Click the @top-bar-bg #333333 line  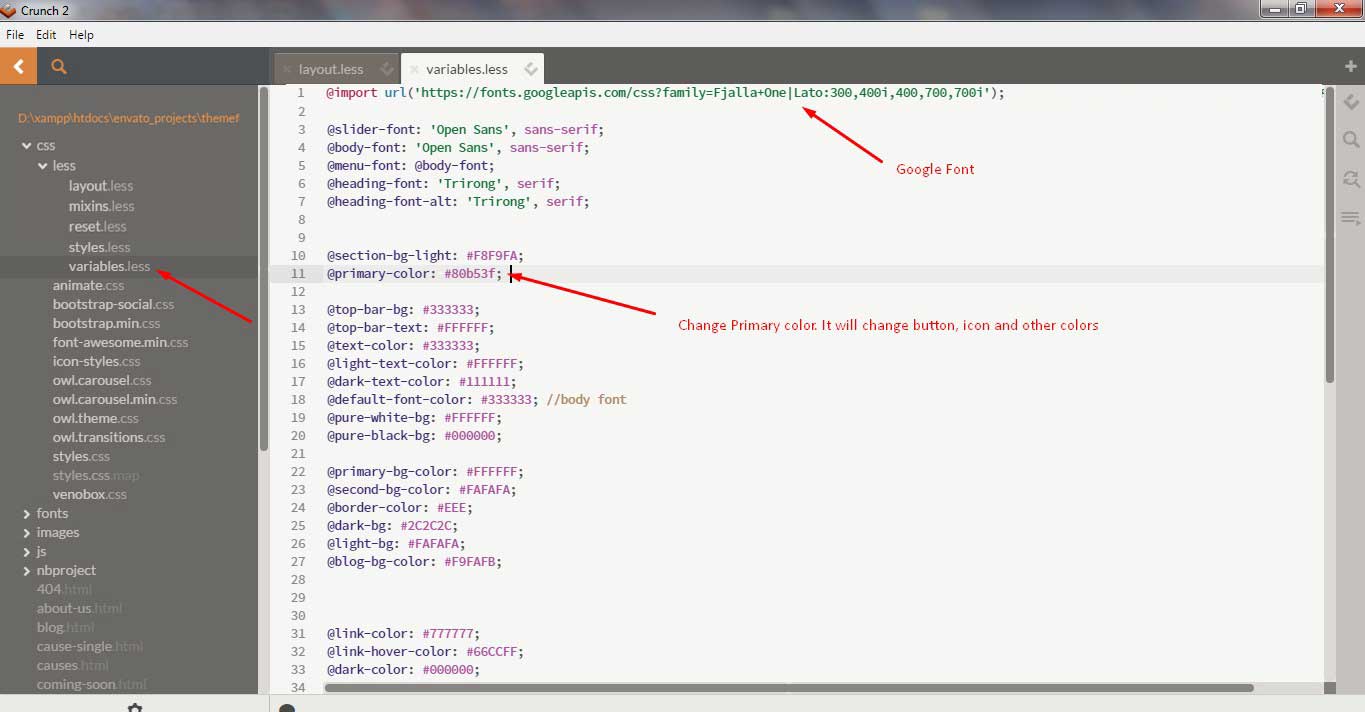click(x=402, y=310)
